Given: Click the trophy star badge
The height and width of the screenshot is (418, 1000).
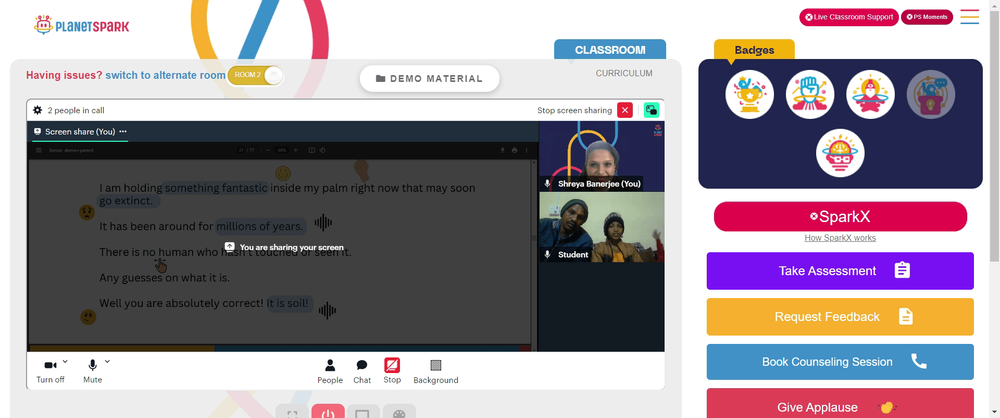Looking at the screenshot, I should tap(749, 94).
